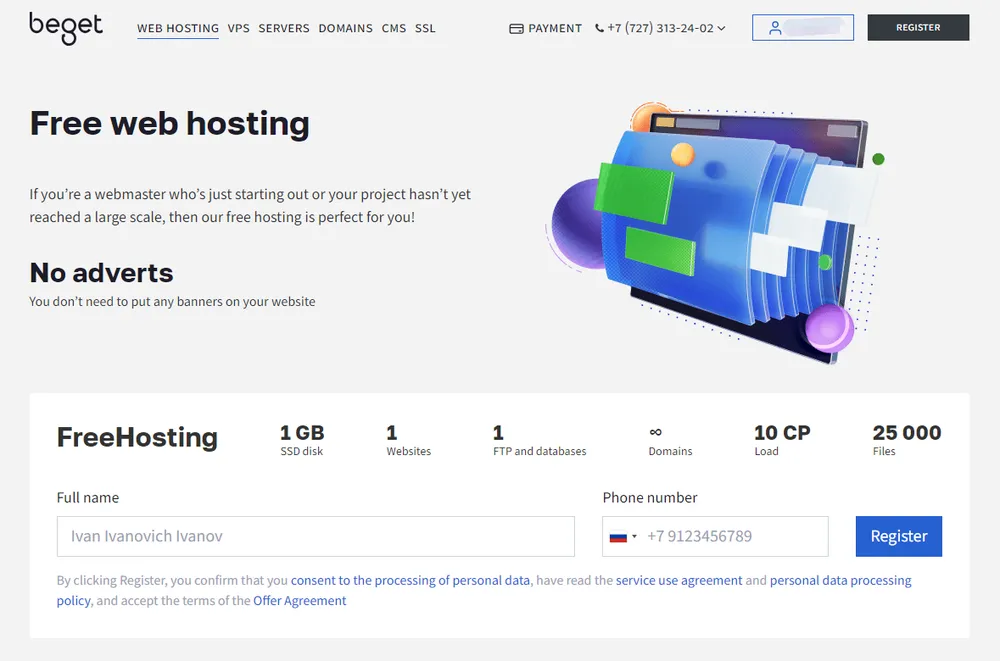1000x661 pixels.
Task: Select the CMS menu item
Action: [393, 29]
